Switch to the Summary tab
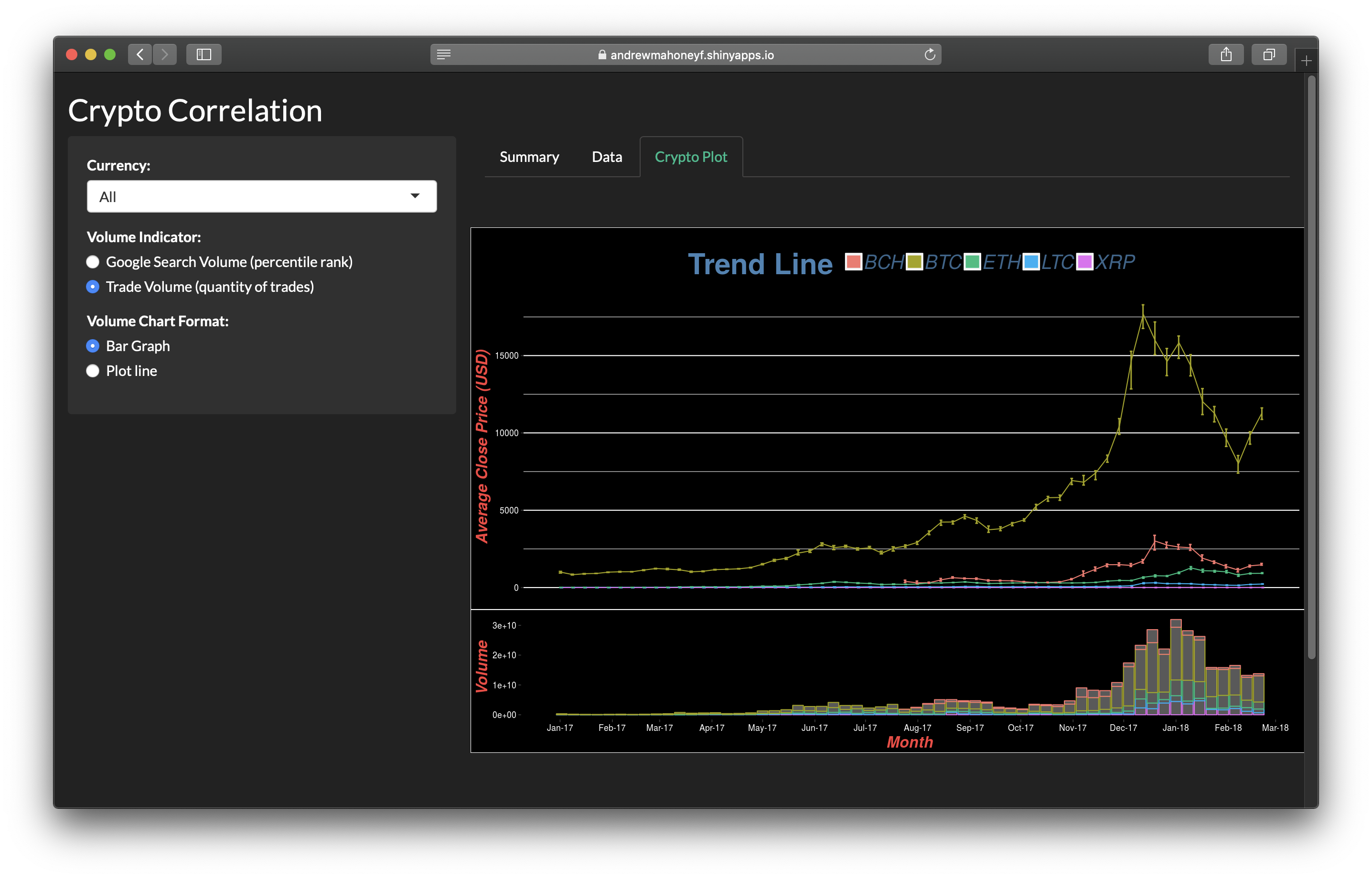This screenshot has height=879, width=1372. point(529,157)
